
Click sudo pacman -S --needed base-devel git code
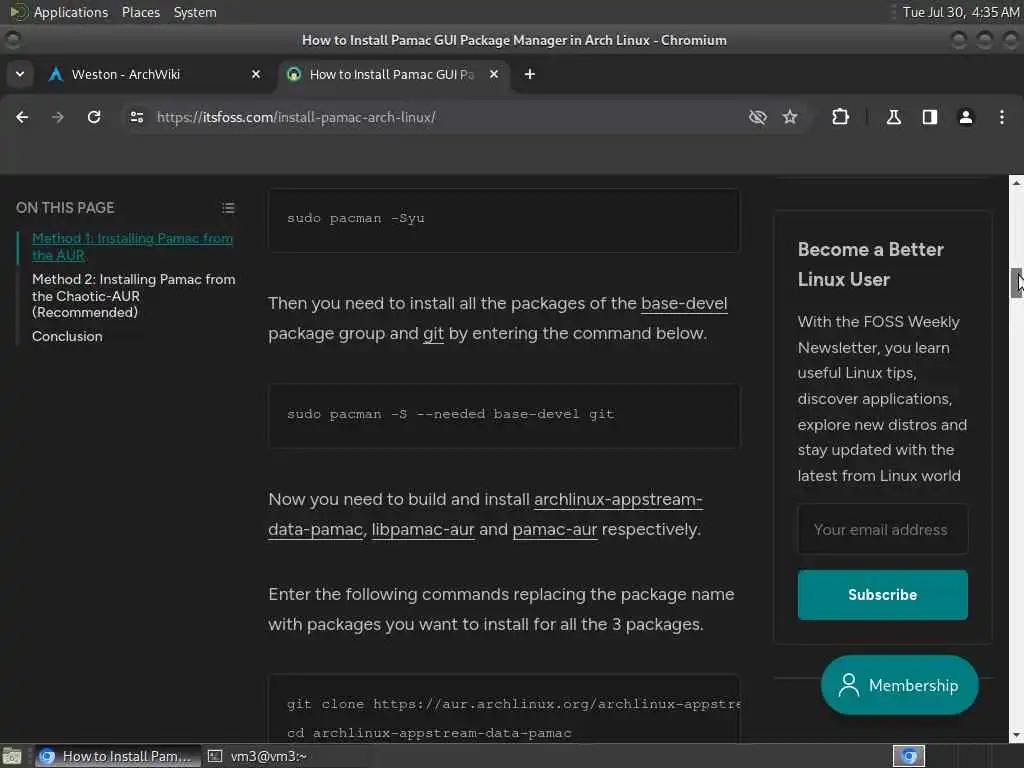[504, 415]
